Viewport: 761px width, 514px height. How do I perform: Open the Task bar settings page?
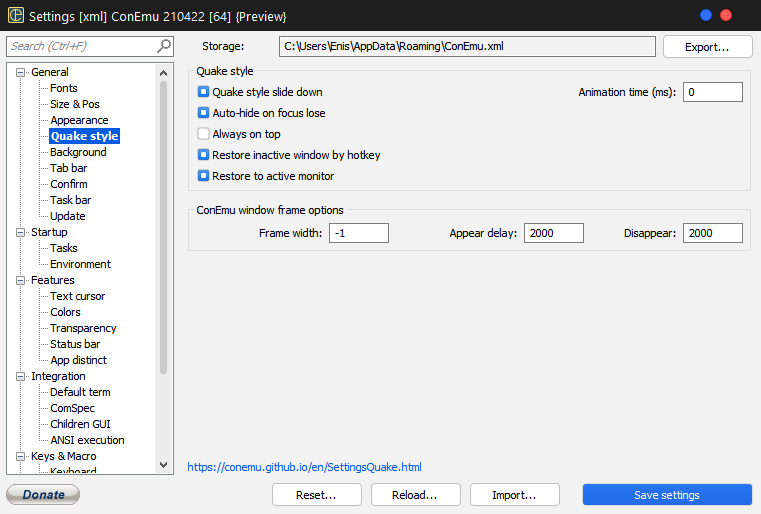click(x=70, y=200)
